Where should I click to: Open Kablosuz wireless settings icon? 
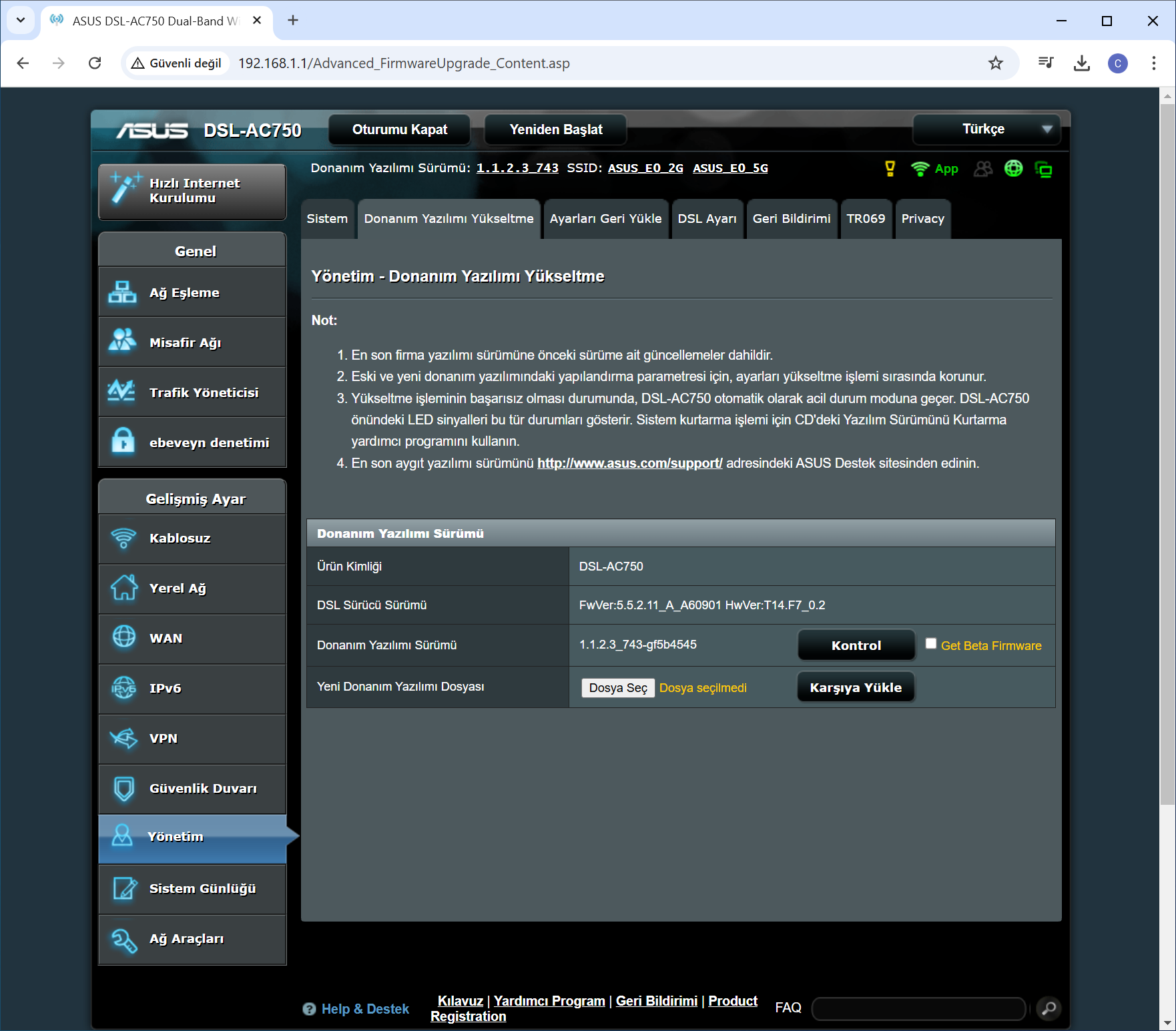[123, 538]
